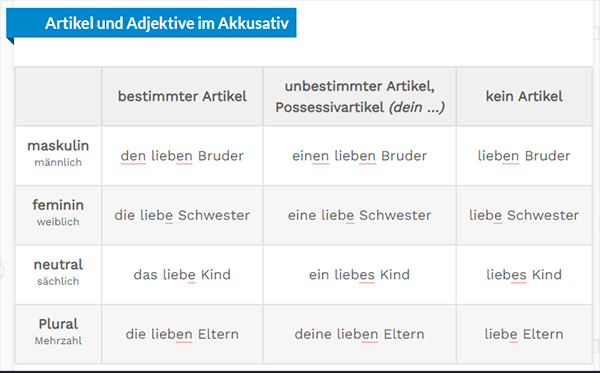Click the 'liebes Kind' cell under kein Artikel
Viewport: 600px width, 373px height.
pos(524,275)
